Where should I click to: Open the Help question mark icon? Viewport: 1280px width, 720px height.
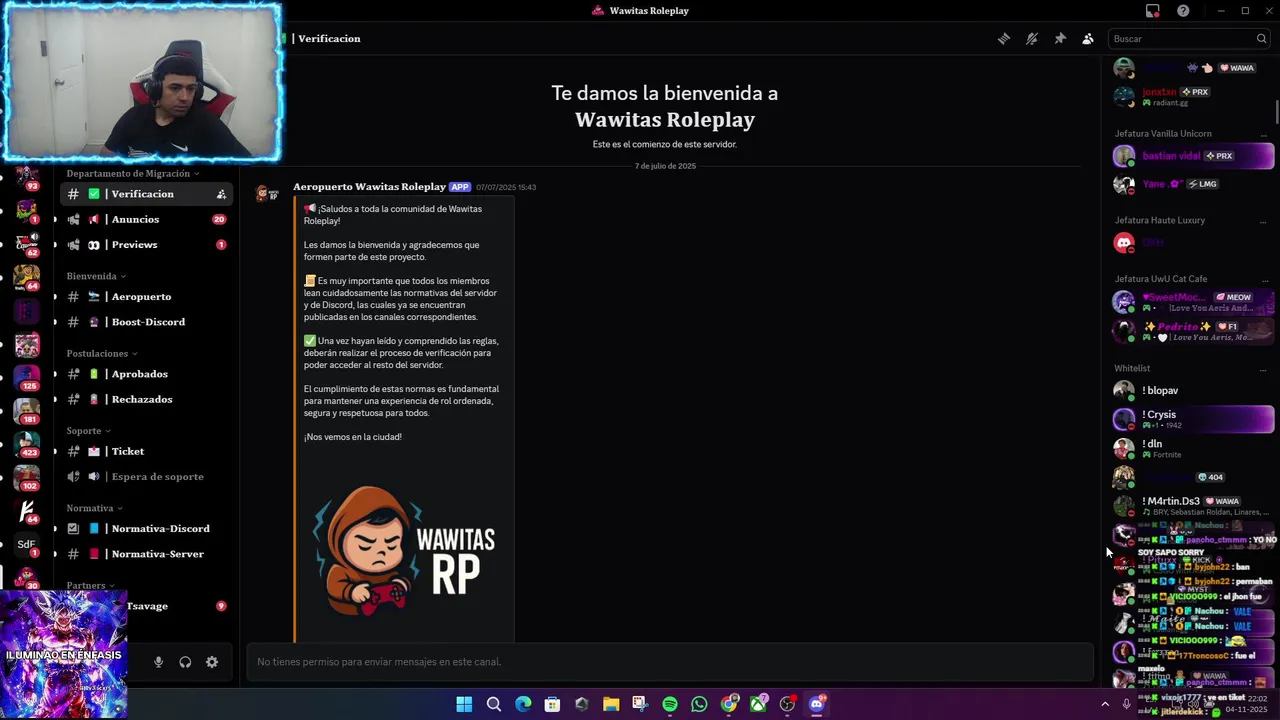[x=1183, y=11]
